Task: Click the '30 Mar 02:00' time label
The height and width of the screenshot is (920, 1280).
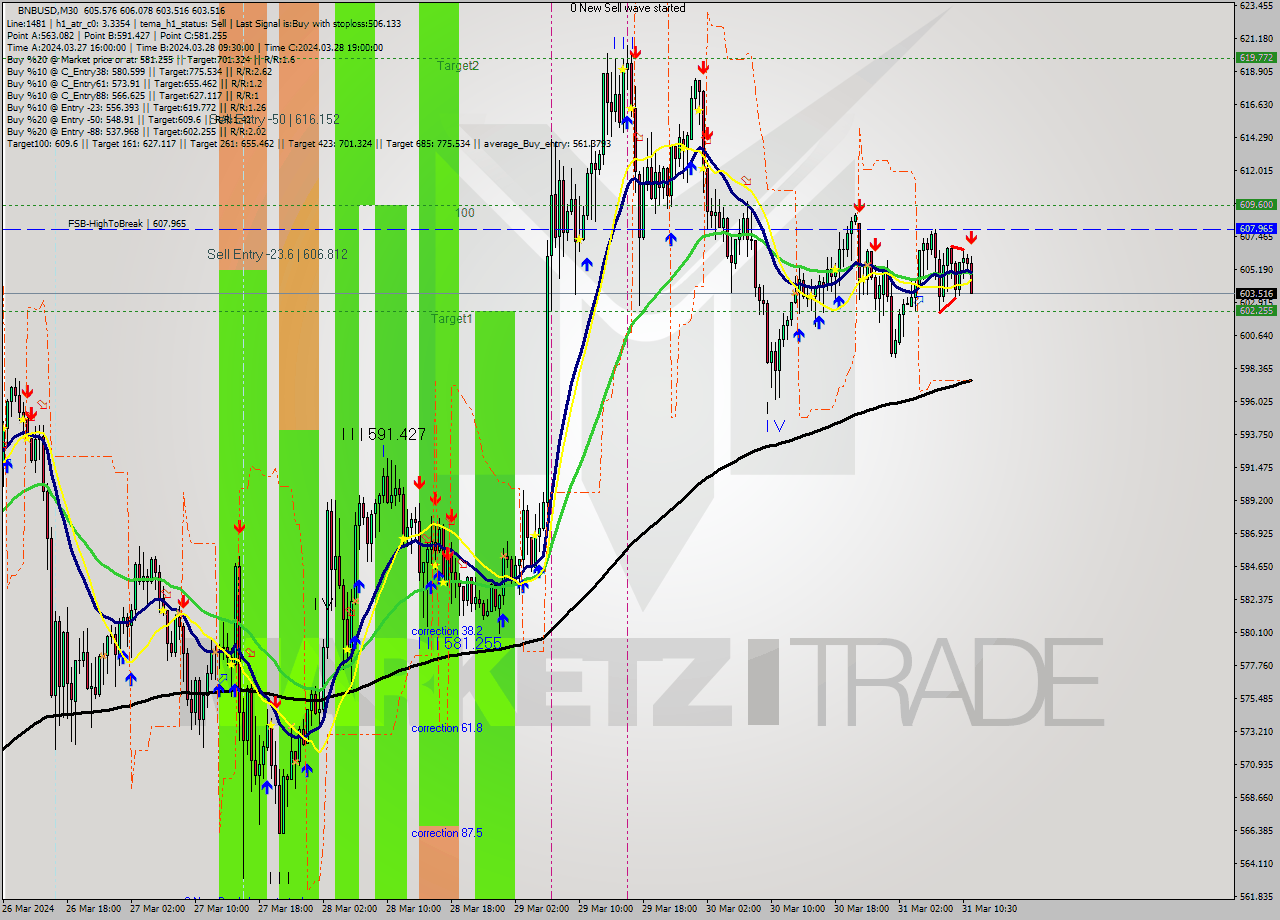Action: (x=733, y=909)
